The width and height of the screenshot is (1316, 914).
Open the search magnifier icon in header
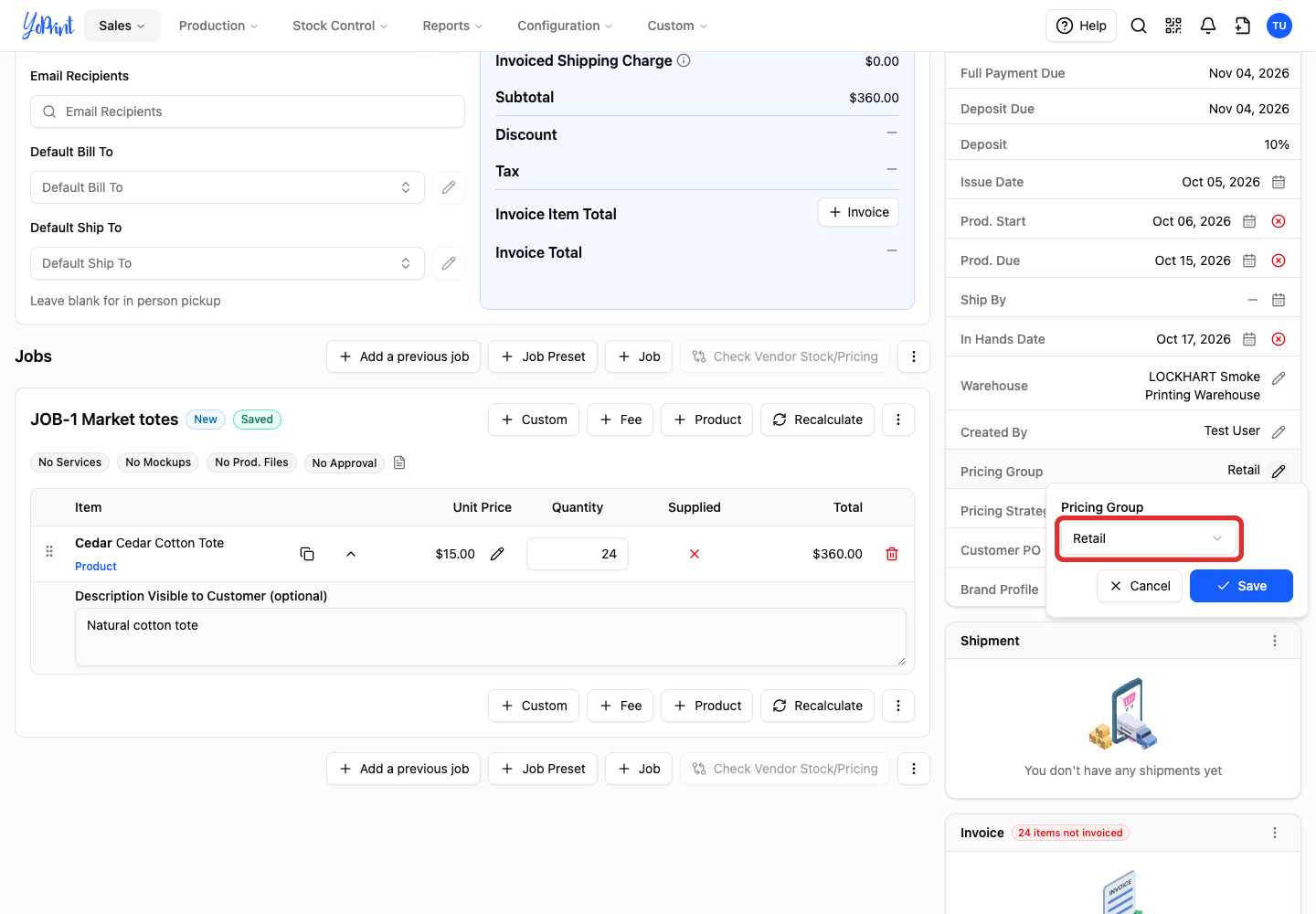pyautogui.click(x=1139, y=26)
